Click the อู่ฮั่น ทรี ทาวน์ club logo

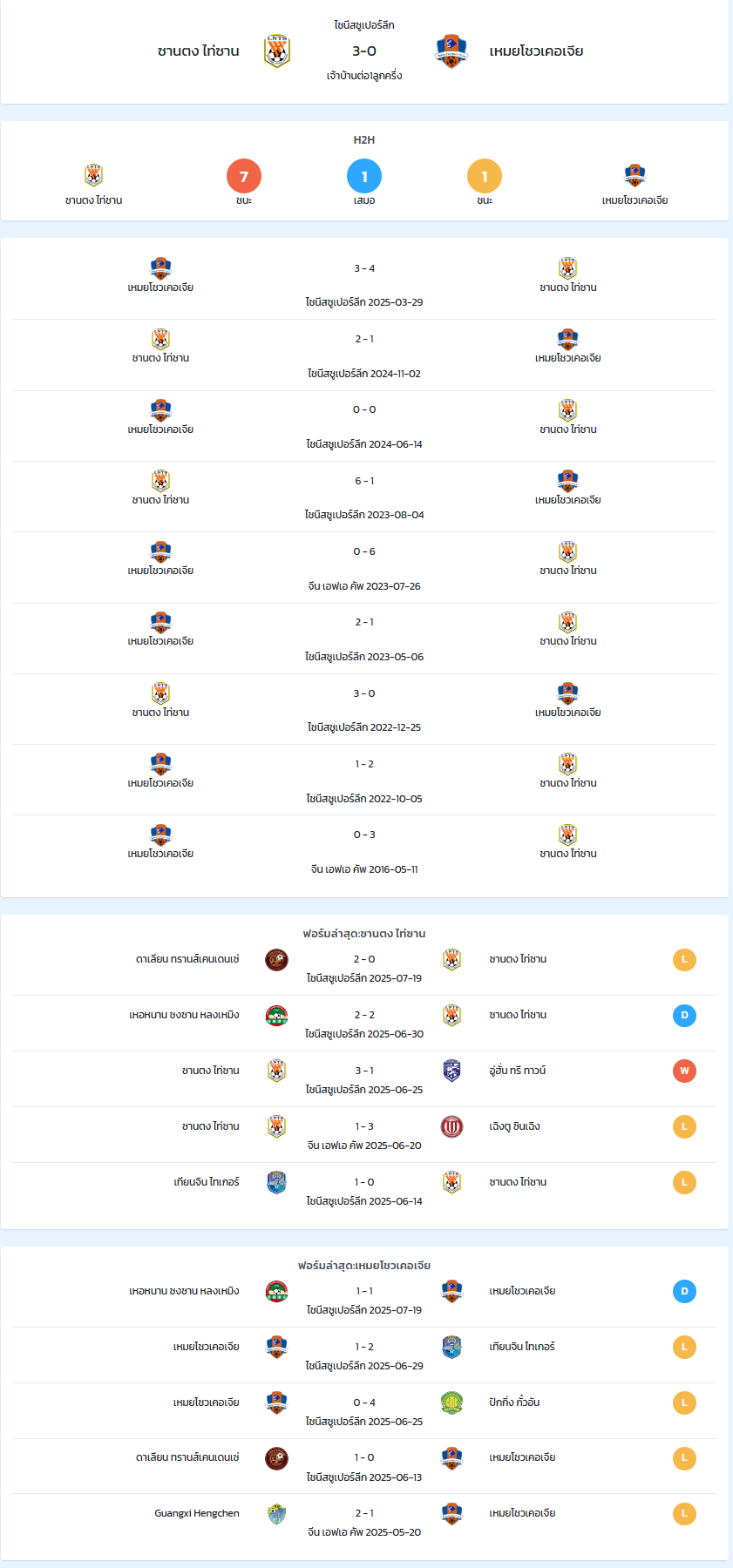pyautogui.click(x=451, y=1071)
